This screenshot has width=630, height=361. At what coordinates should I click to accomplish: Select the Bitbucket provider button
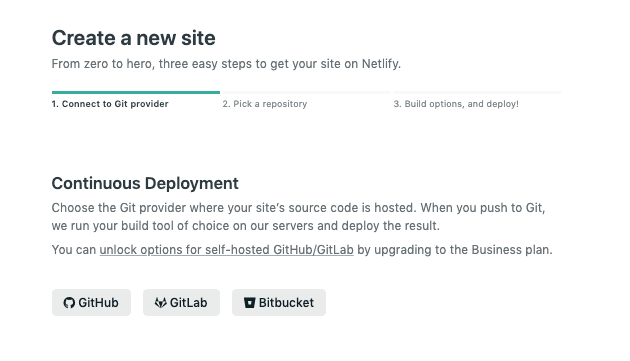click(279, 302)
